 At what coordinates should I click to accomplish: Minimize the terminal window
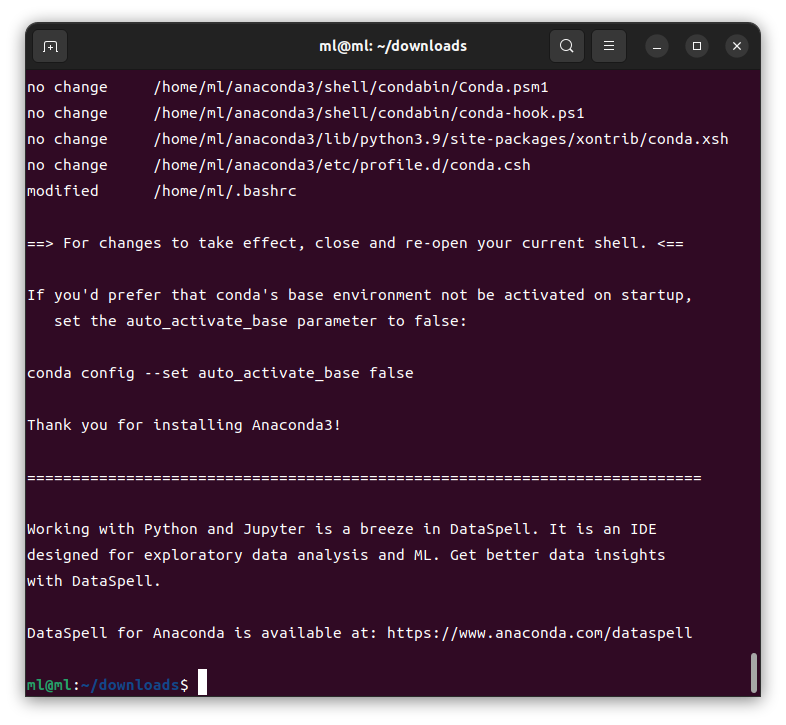657,47
